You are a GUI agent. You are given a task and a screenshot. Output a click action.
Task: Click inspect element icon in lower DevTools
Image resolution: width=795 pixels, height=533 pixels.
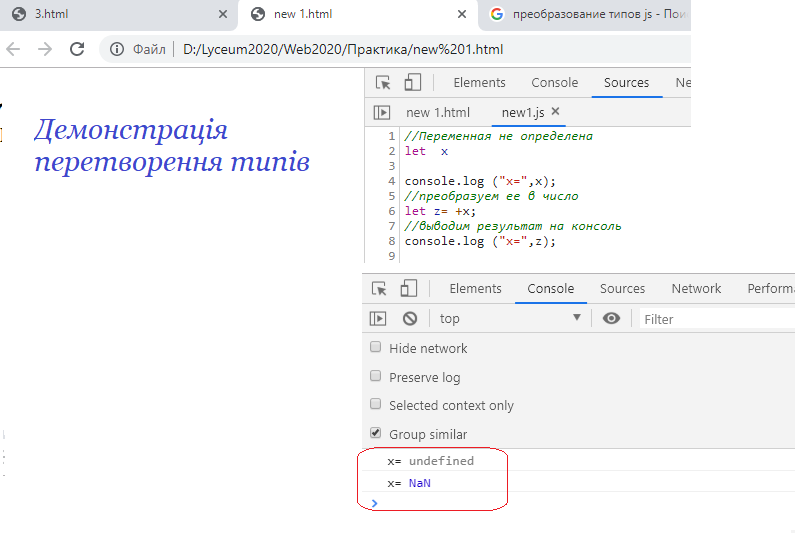coord(379,289)
